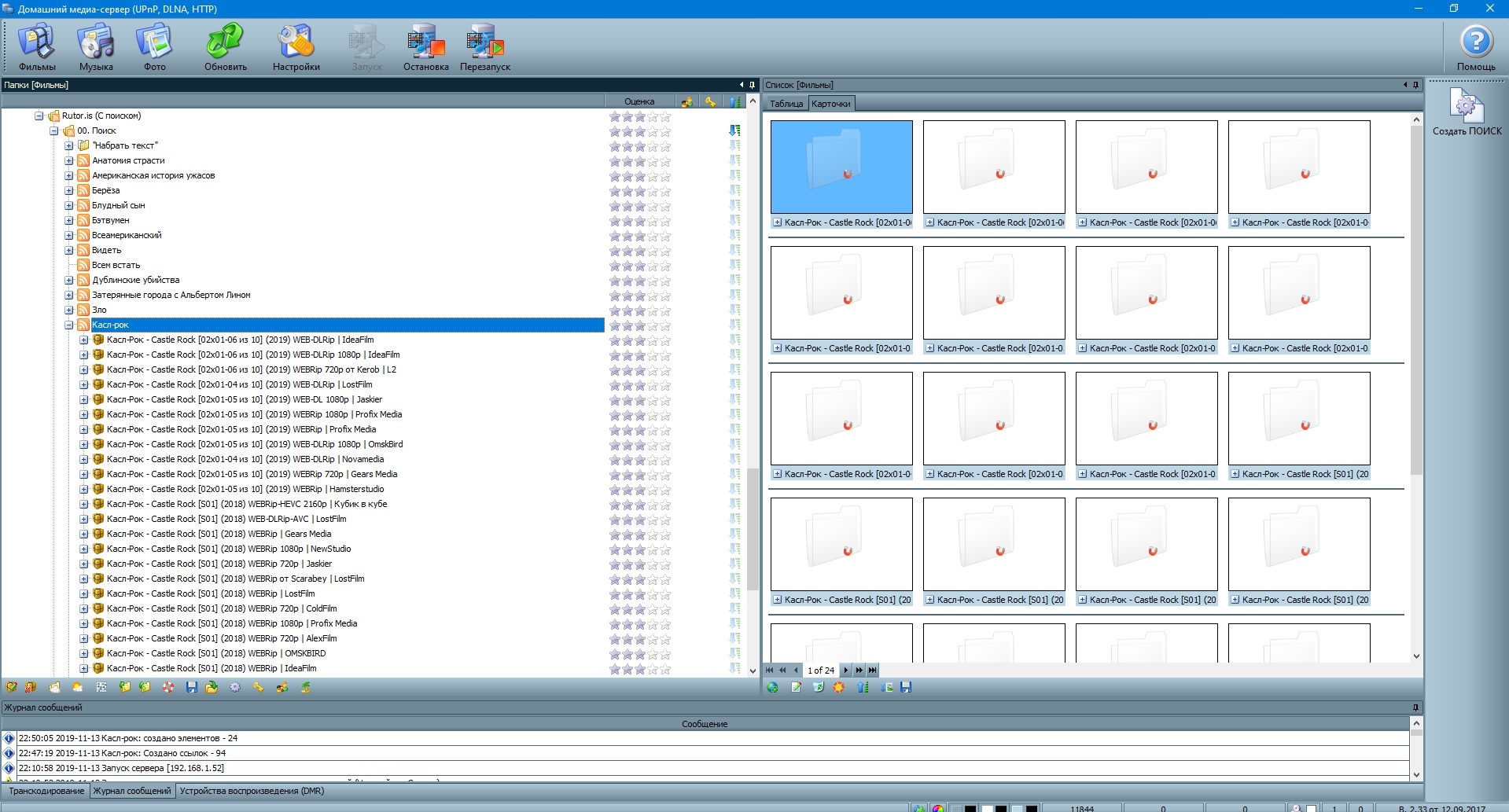Collapse the Rutor.is (С поиском) node
The image size is (1509, 812).
click(39, 116)
